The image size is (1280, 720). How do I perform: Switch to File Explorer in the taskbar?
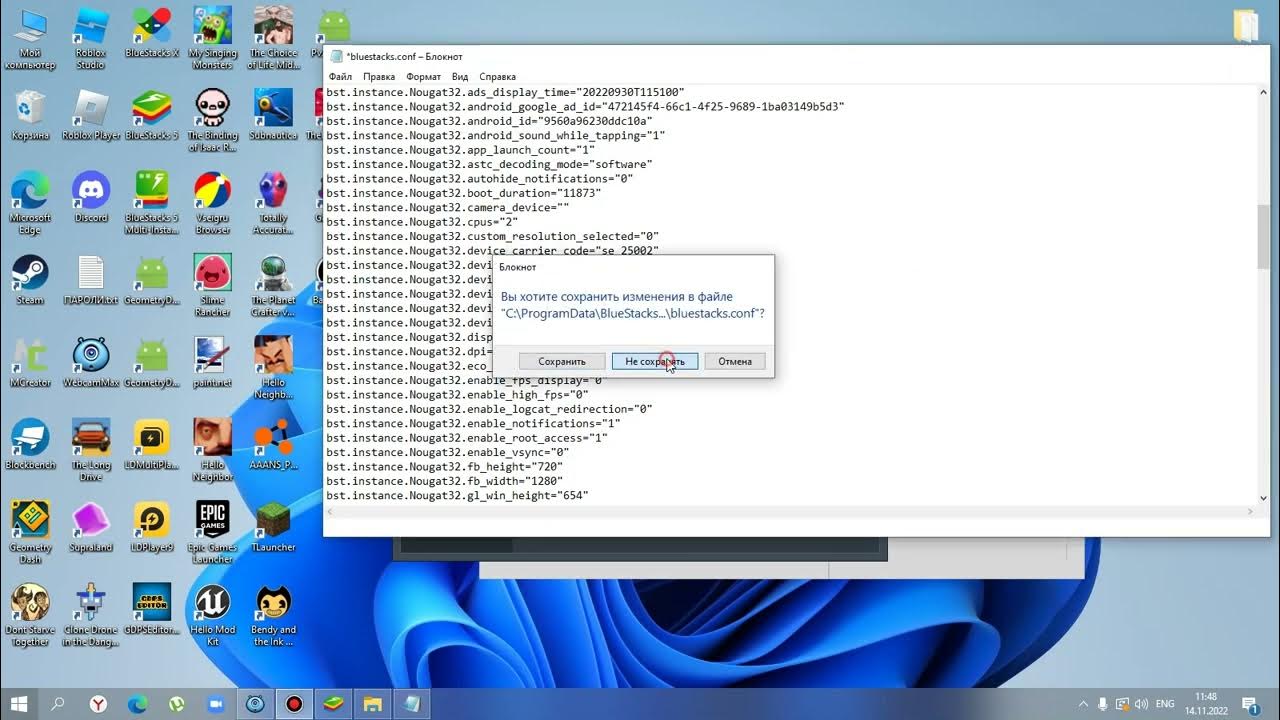[372, 703]
